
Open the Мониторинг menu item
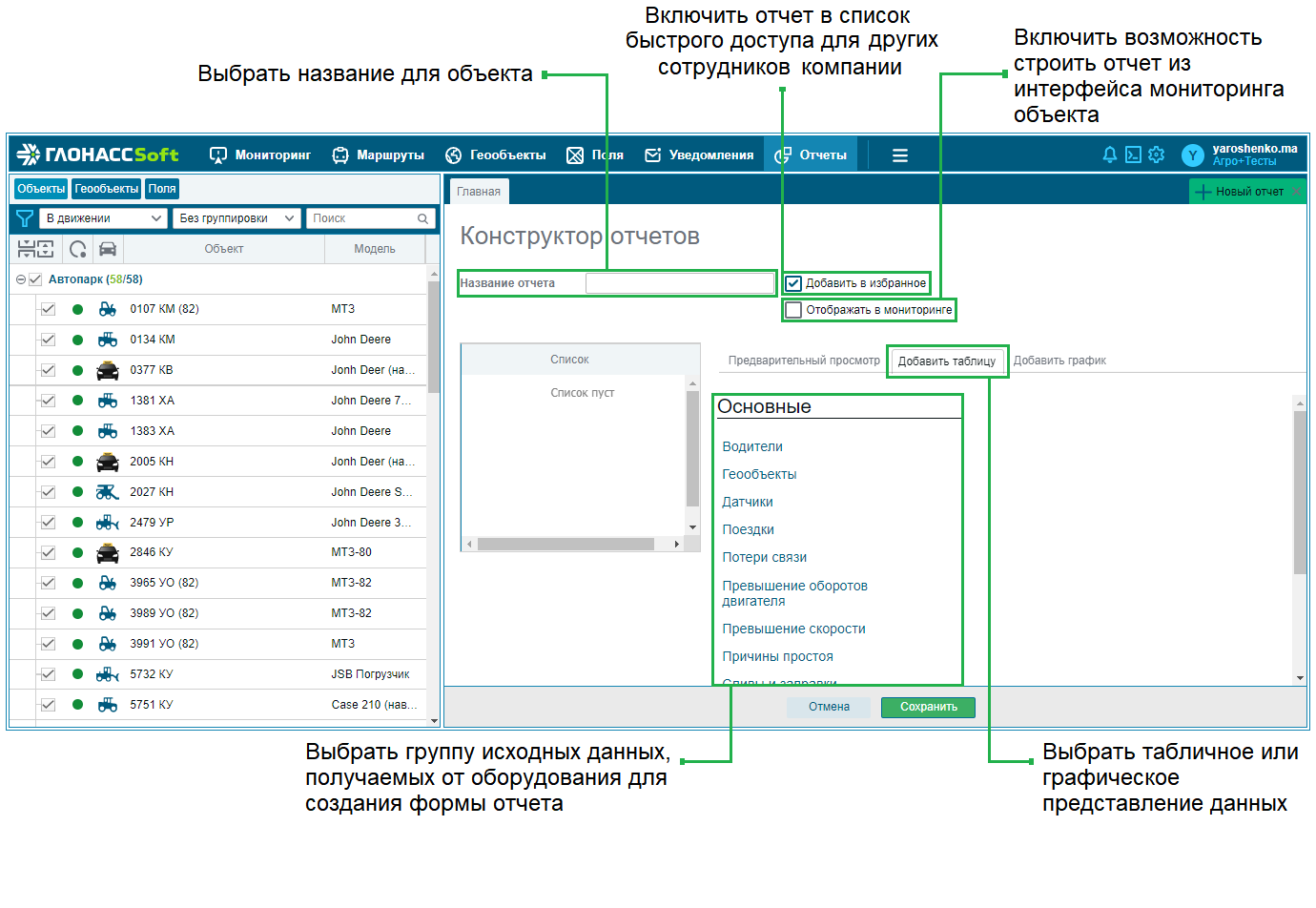point(260,155)
